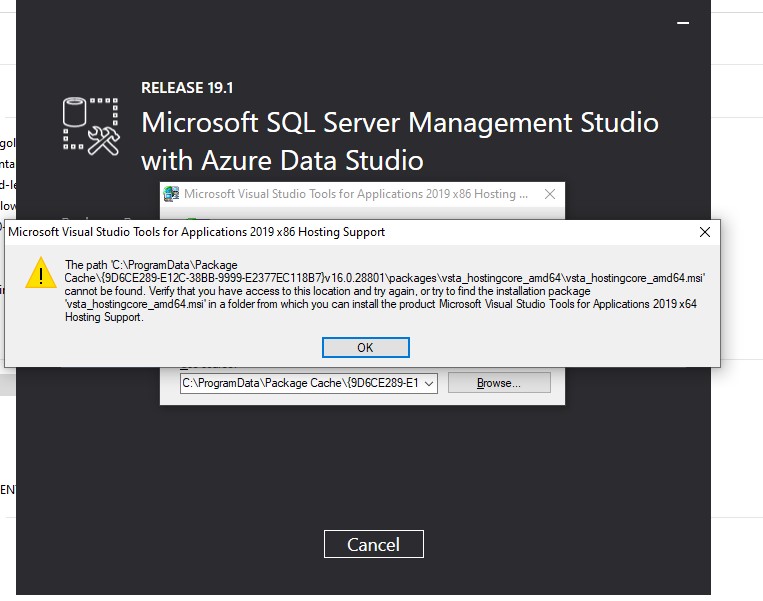
Task: Close the Hosting Support warning dialog
Action: tap(705, 232)
